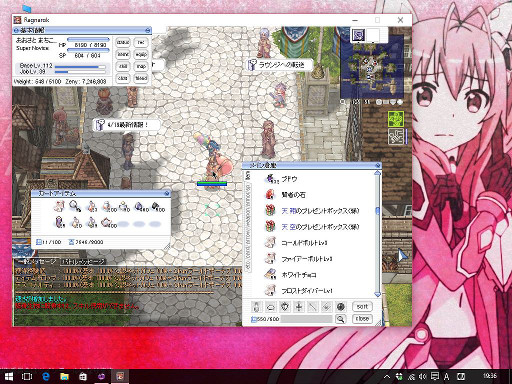Select the red sage stone item icon
Image resolution: width=512 pixels, height=384 pixels.
pos(270,194)
